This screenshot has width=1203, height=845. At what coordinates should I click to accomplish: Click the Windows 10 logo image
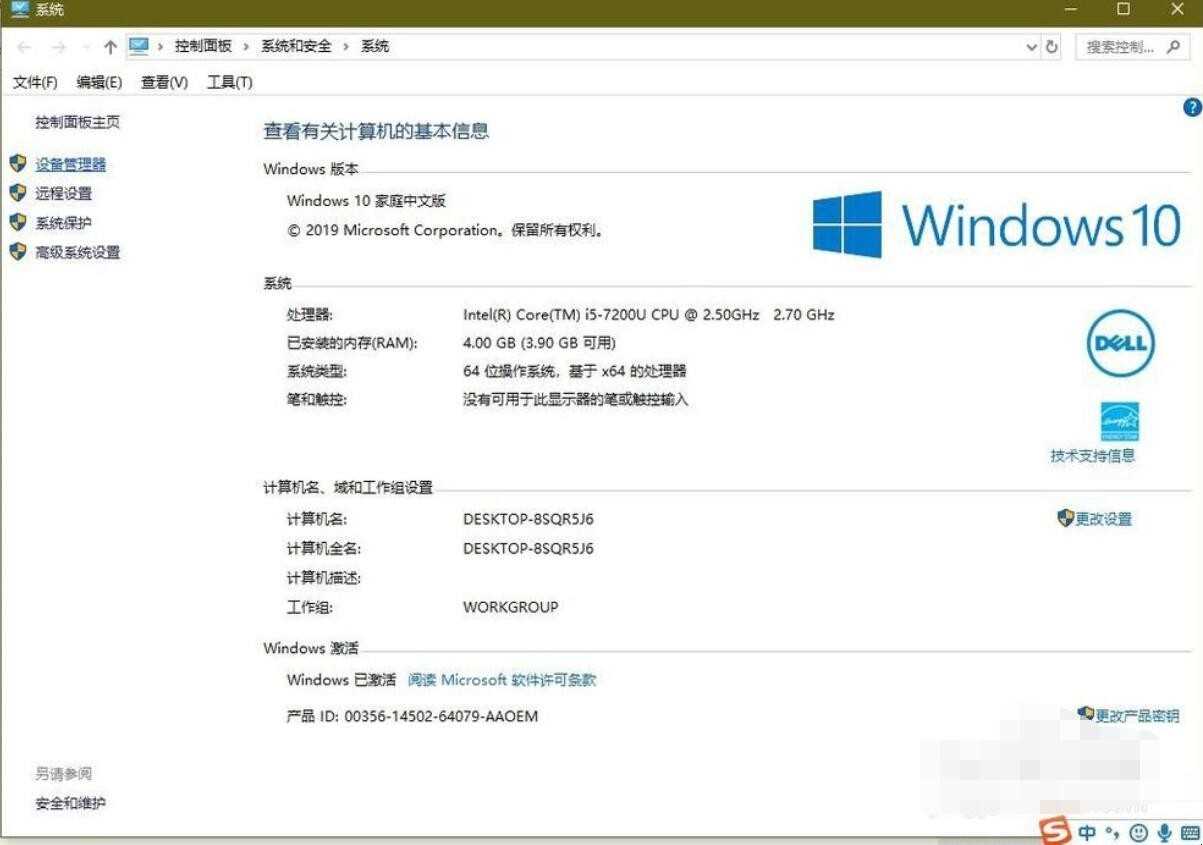[997, 224]
